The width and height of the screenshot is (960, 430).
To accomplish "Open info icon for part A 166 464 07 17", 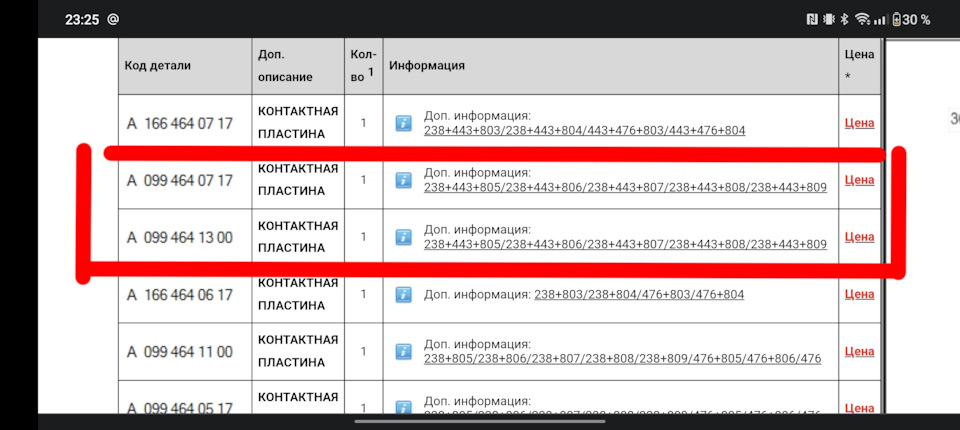I will click(x=403, y=123).
